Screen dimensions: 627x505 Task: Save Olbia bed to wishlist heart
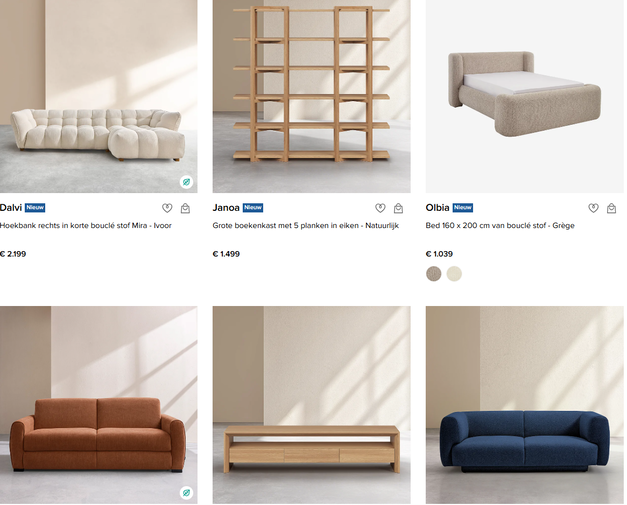tap(593, 208)
